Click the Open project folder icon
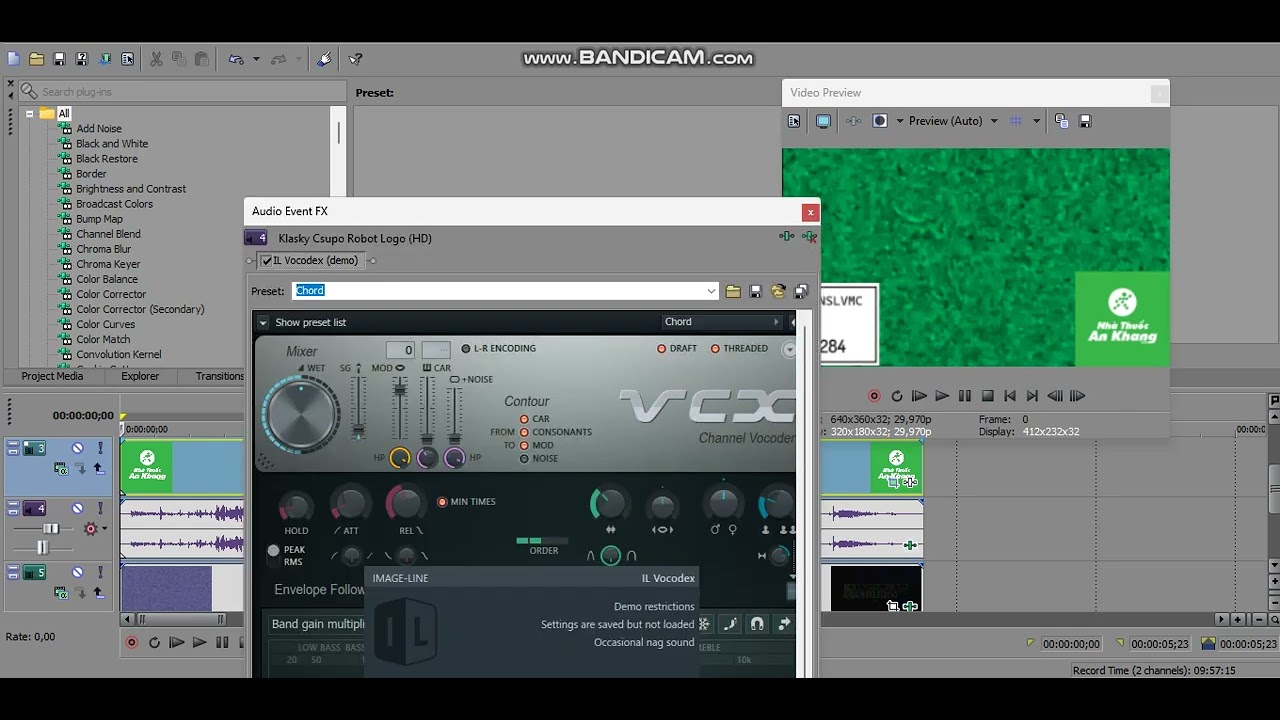The width and height of the screenshot is (1280, 720). 36,59
